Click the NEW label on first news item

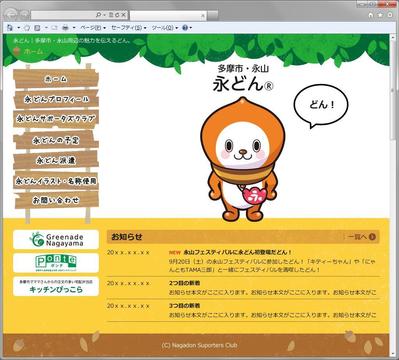(x=175, y=252)
